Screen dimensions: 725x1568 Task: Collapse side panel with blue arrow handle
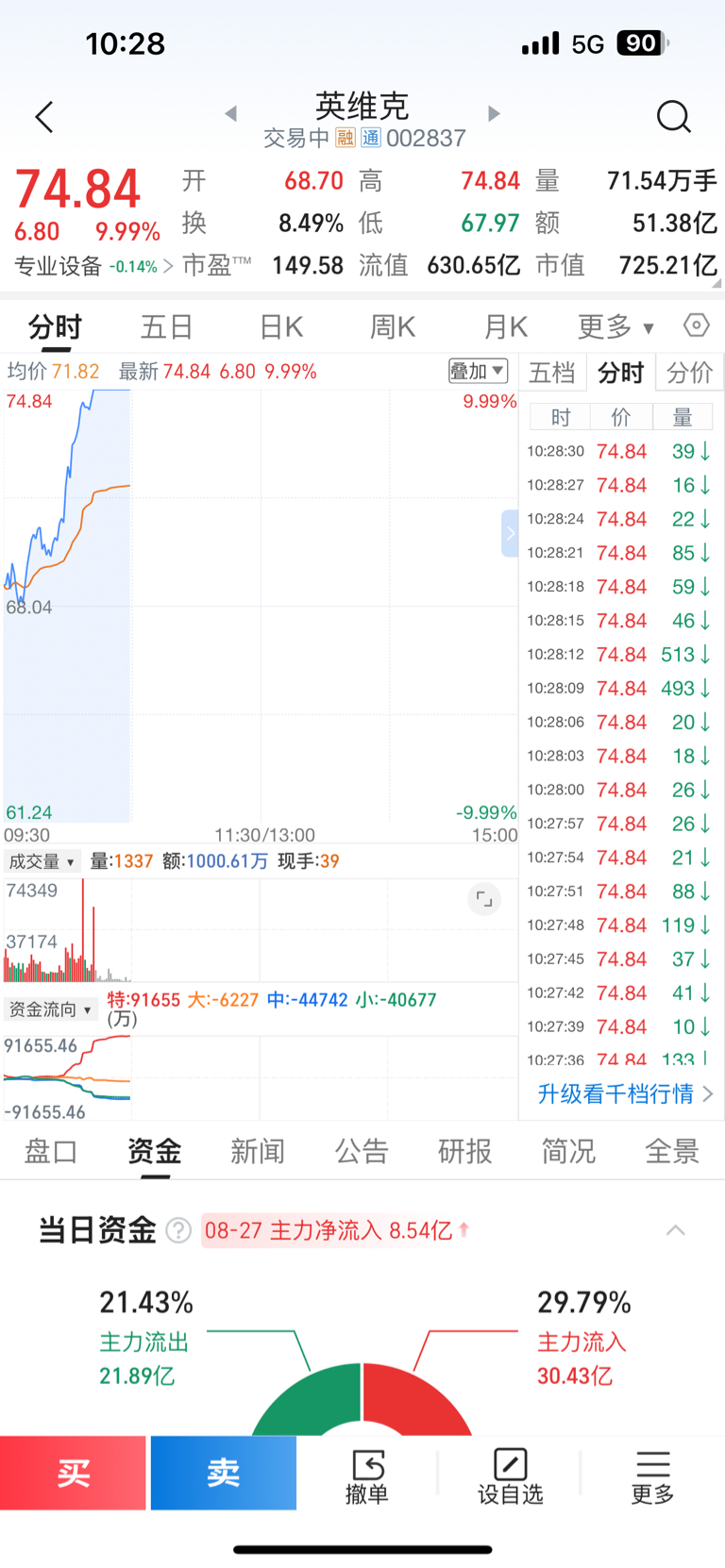point(510,533)
